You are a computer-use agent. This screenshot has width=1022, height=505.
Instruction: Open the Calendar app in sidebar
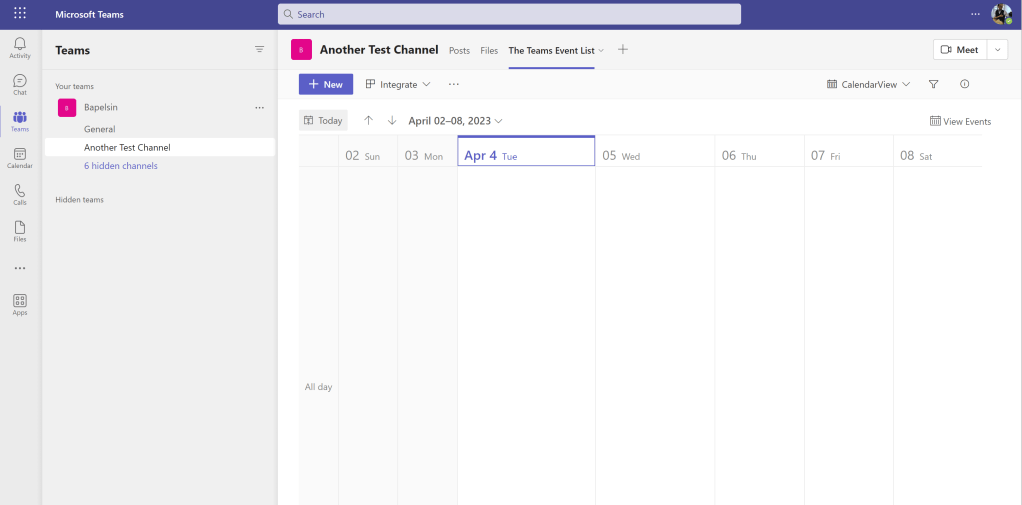(20, 158)
